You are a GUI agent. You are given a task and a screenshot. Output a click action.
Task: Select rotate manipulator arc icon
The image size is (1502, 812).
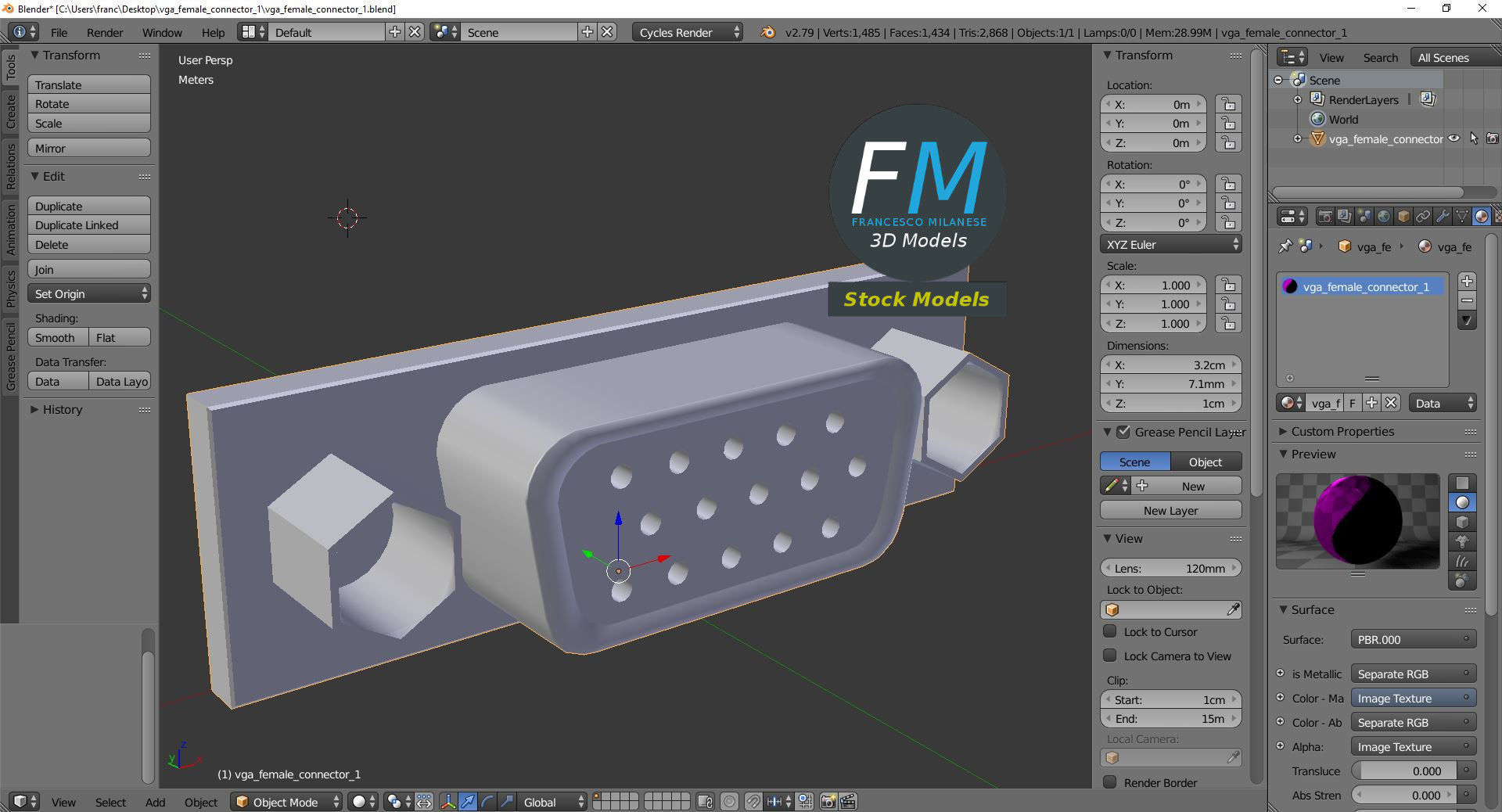tap(487, 802)
